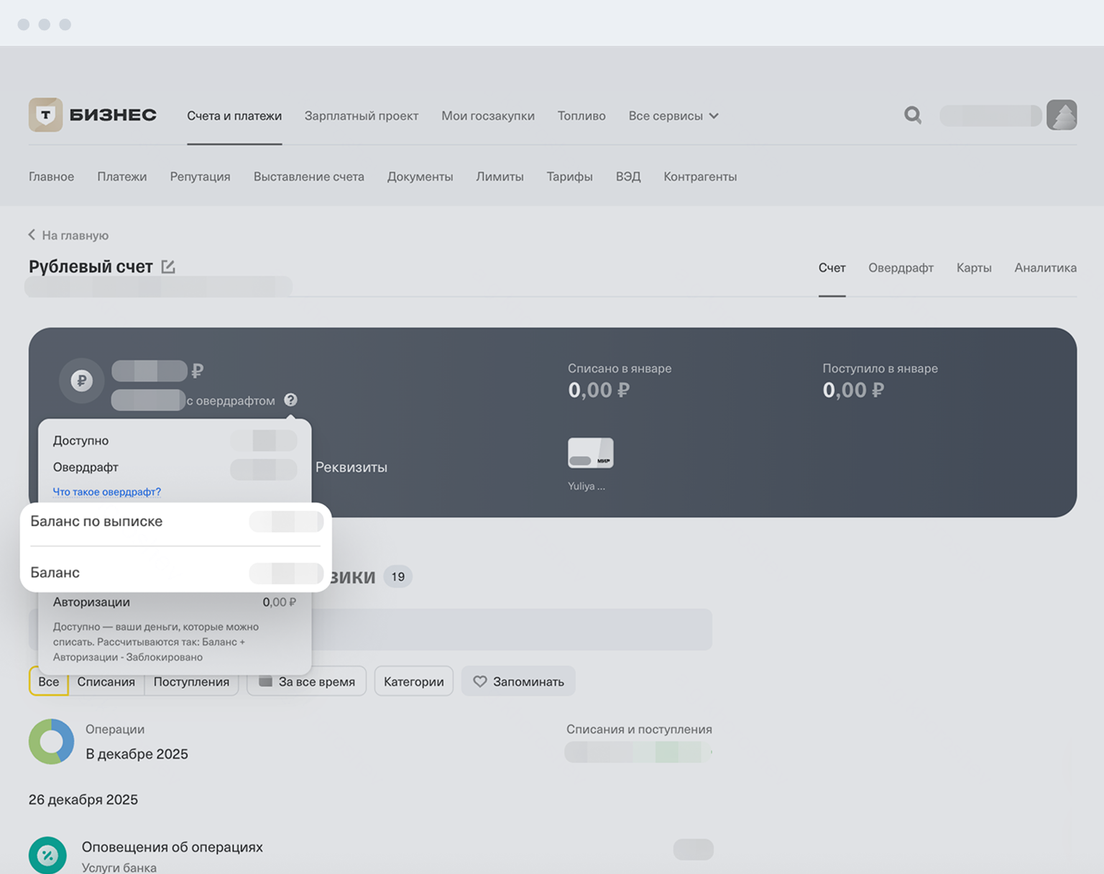The width and height of the screenshot is (1104, 874).
Task: Filter operations by Поступления
Action: pos(191,681)
